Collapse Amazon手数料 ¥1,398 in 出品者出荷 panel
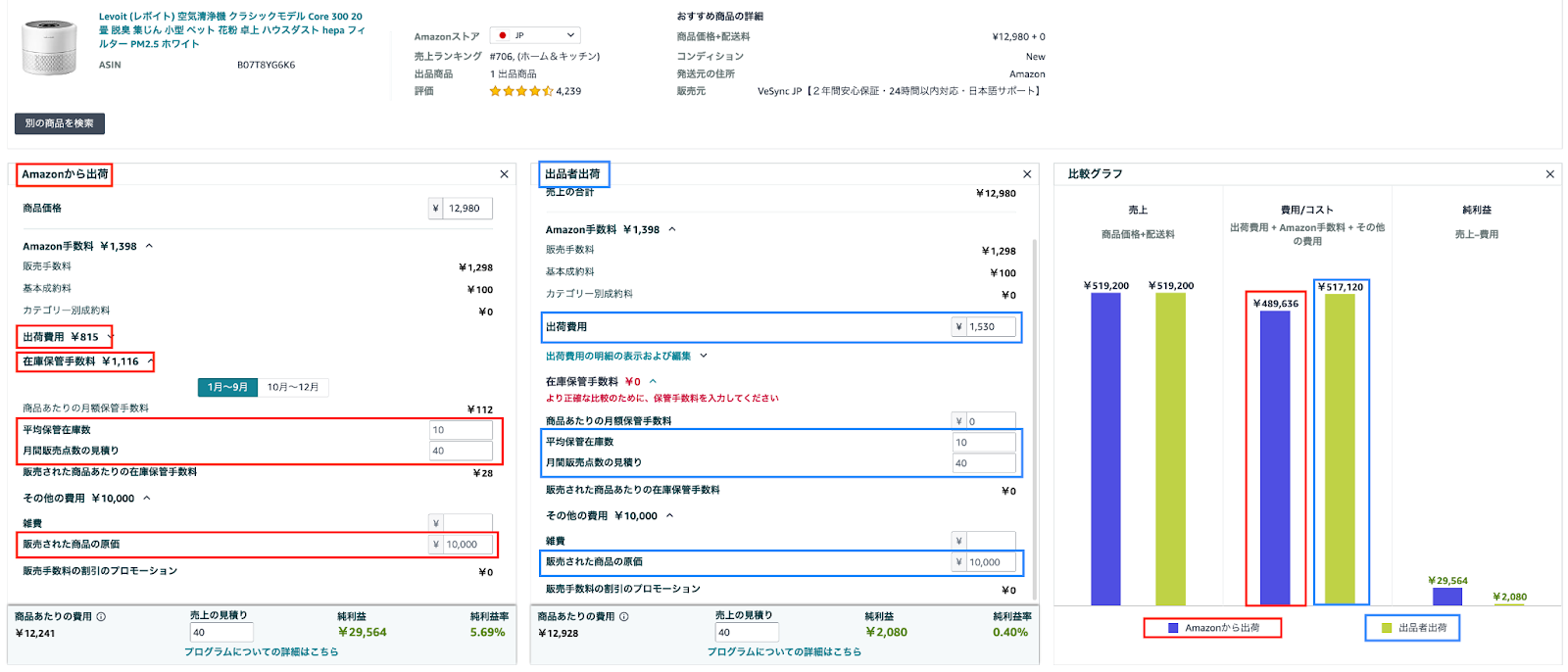Viewport: 1568px width, 672px height. coord(672,229)
